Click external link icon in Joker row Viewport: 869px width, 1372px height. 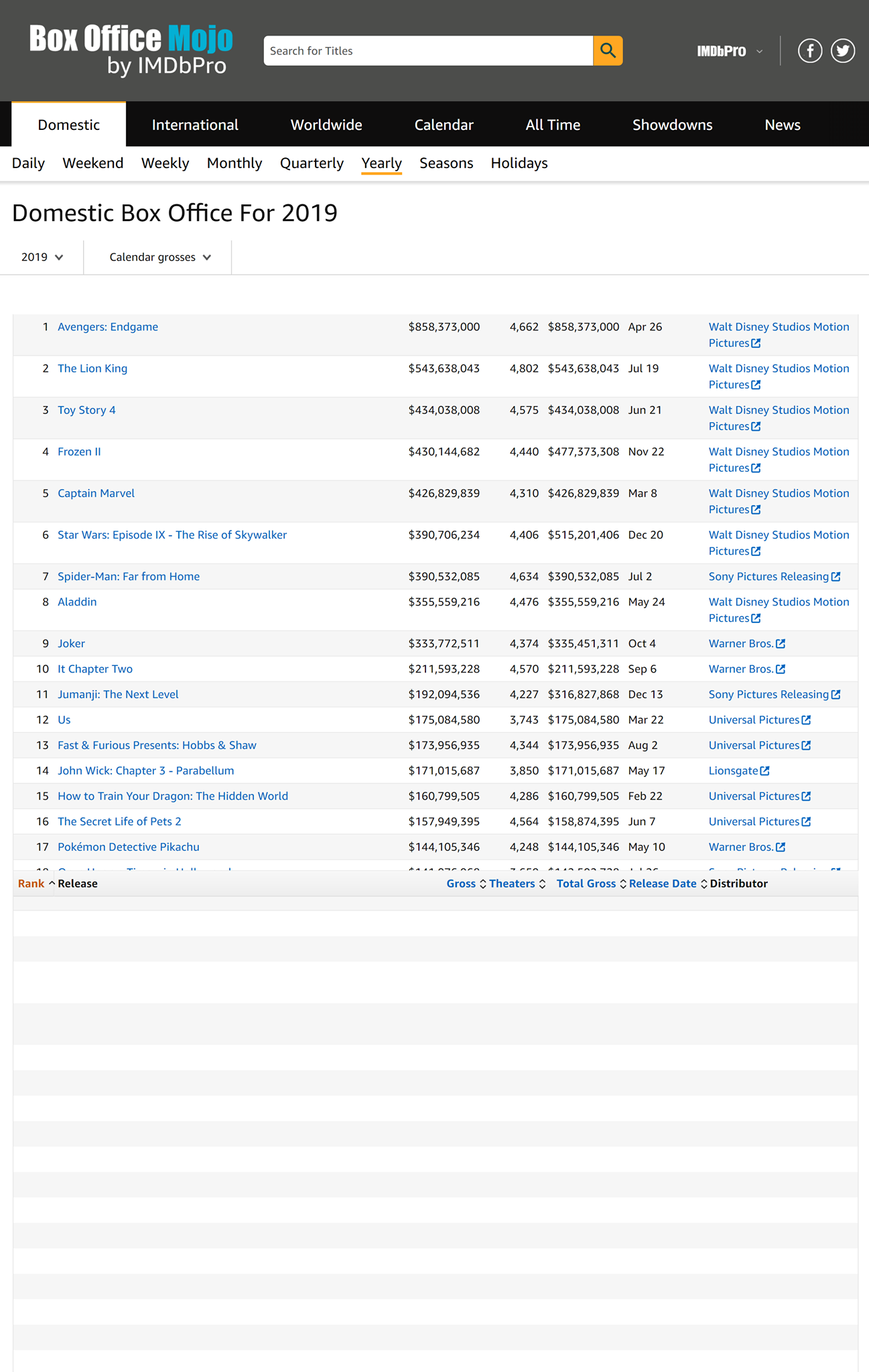pos(781,644)
